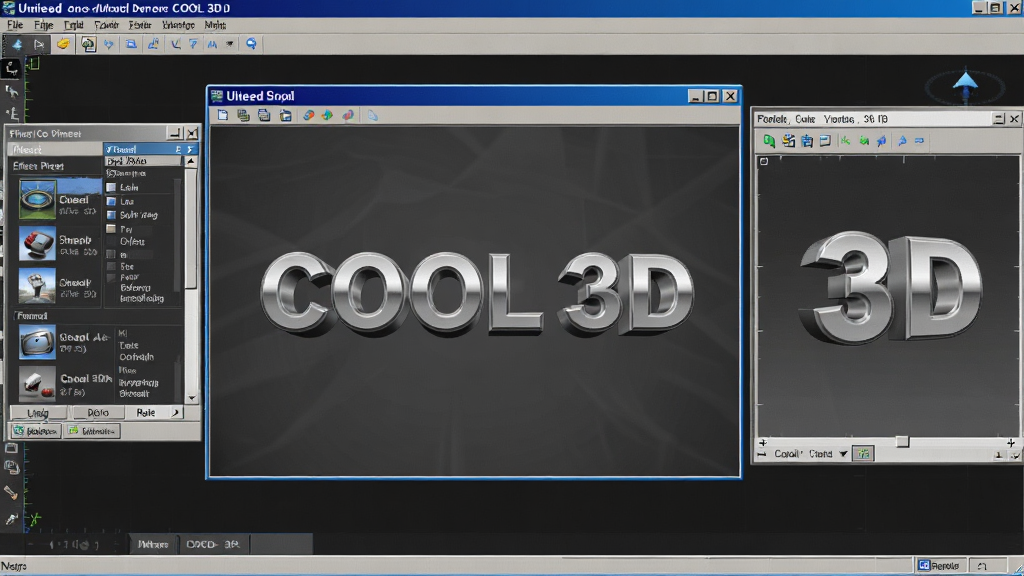Open the last menu in the menu bar

tap(215, 25)
